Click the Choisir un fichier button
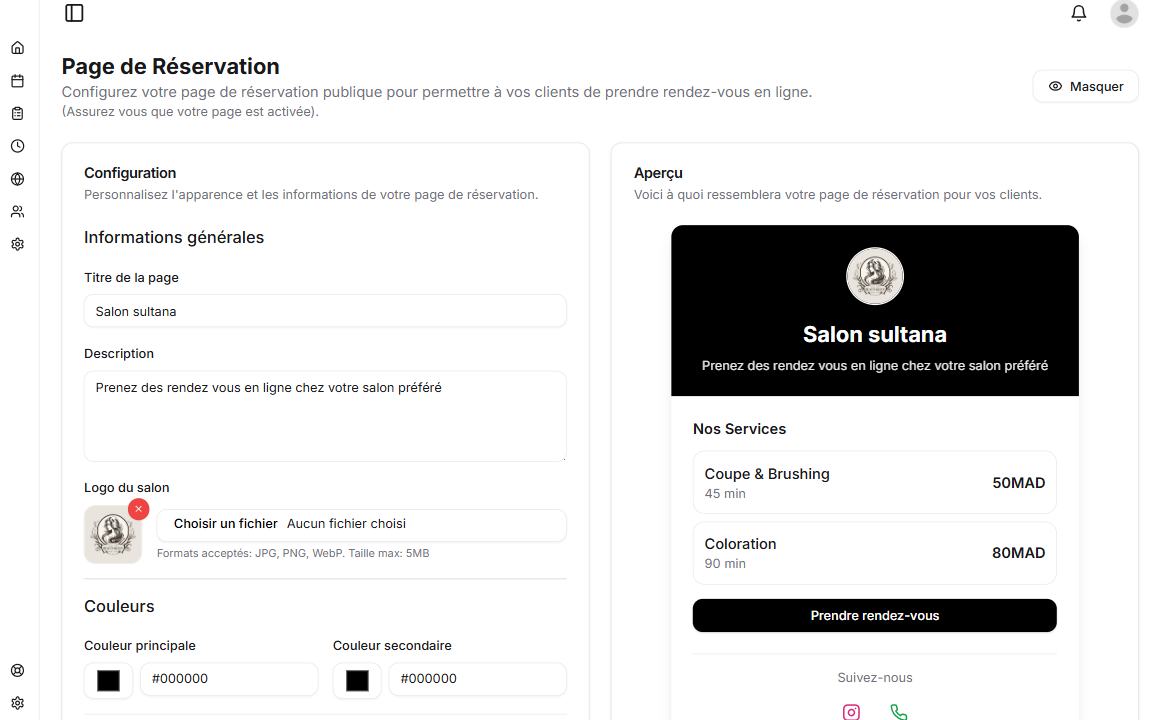 pyautogui.click(x=225, y=524)
